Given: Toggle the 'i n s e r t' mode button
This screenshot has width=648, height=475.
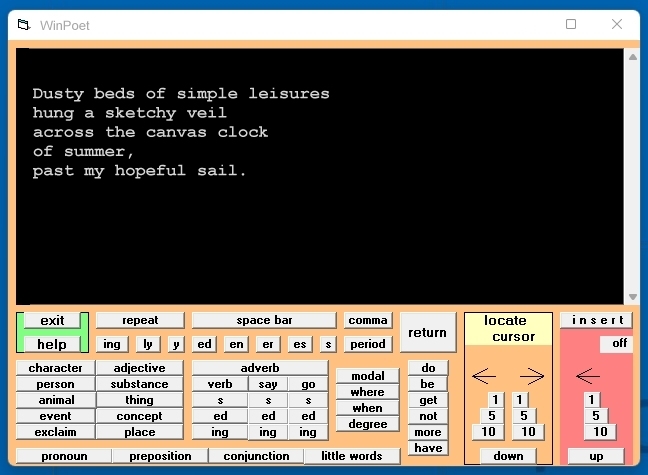Looking at the screenshot, I should (596, 320).
